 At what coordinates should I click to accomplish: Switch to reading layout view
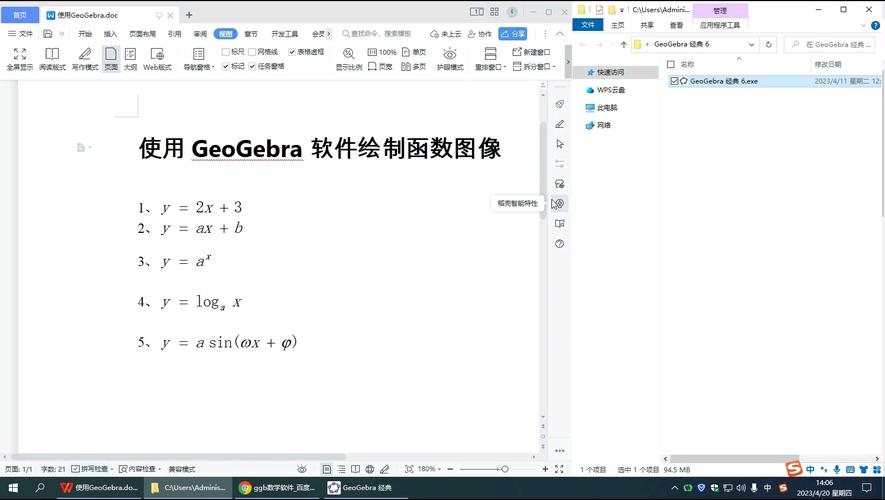pos(52,59)
